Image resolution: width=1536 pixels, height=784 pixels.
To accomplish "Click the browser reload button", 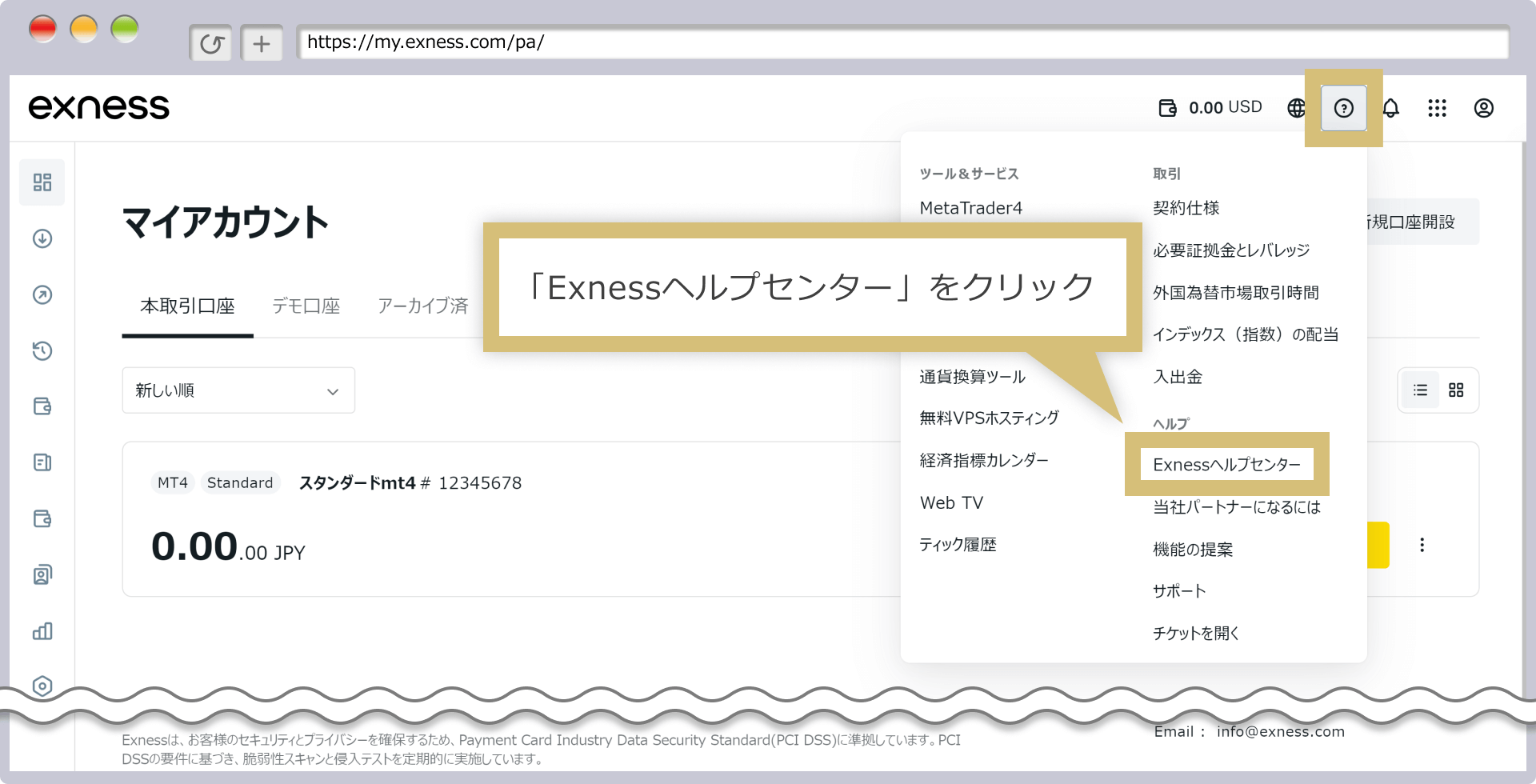I will point(211,43).
